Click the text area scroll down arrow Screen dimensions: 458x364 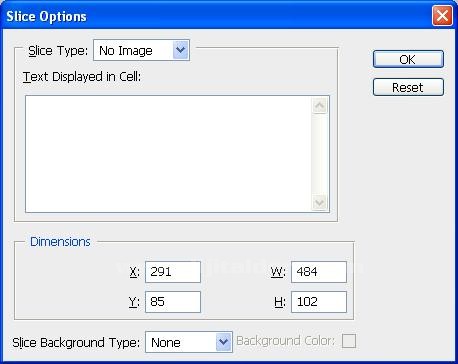tap(320, 202)
